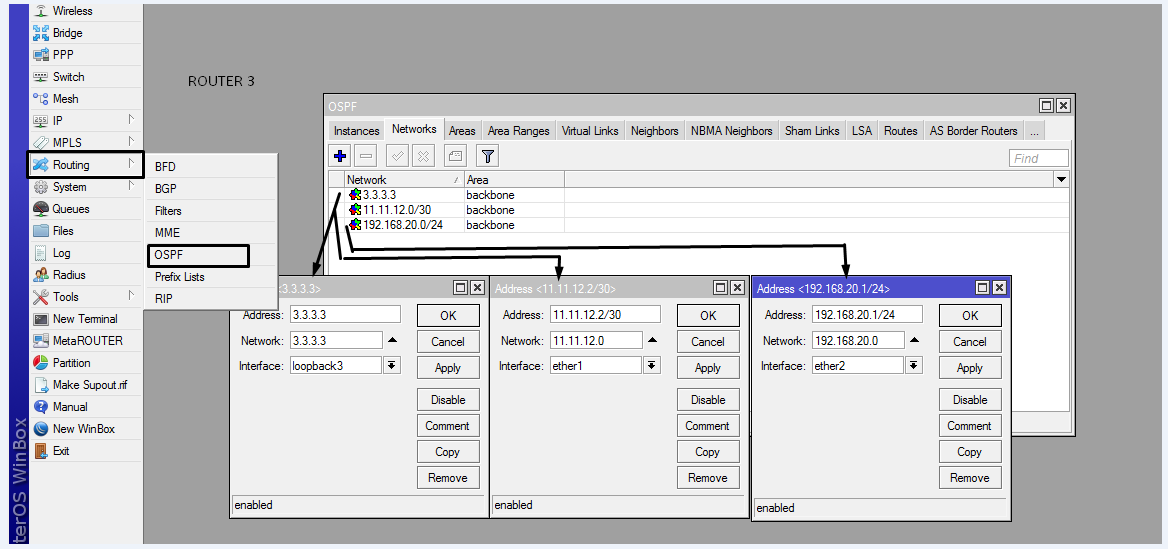Open Interface dropdown for loopback3
This screenshot has width=1168, height=549.
click(392, 365)
